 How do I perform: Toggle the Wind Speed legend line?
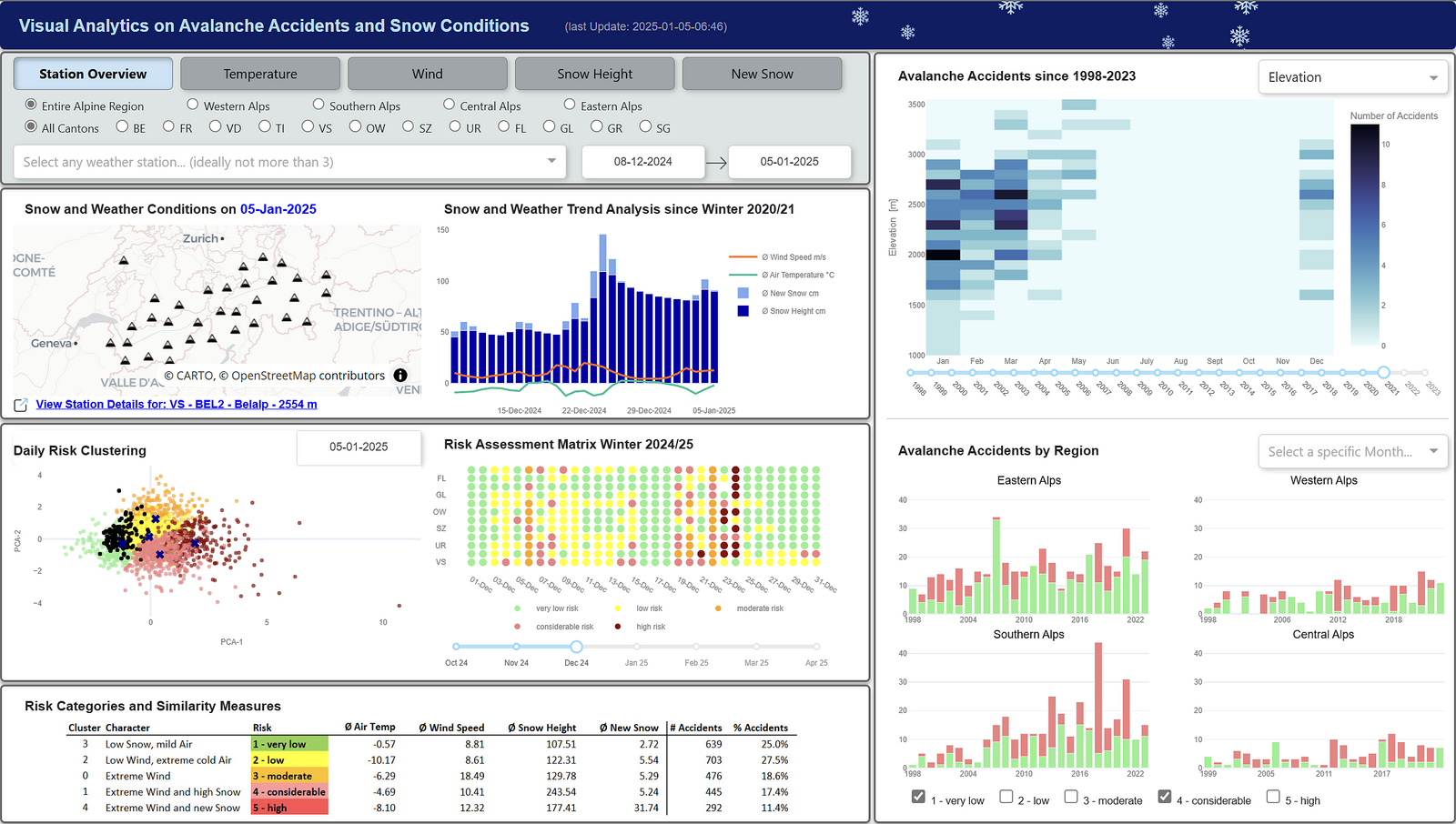click(x=743, y=257)
